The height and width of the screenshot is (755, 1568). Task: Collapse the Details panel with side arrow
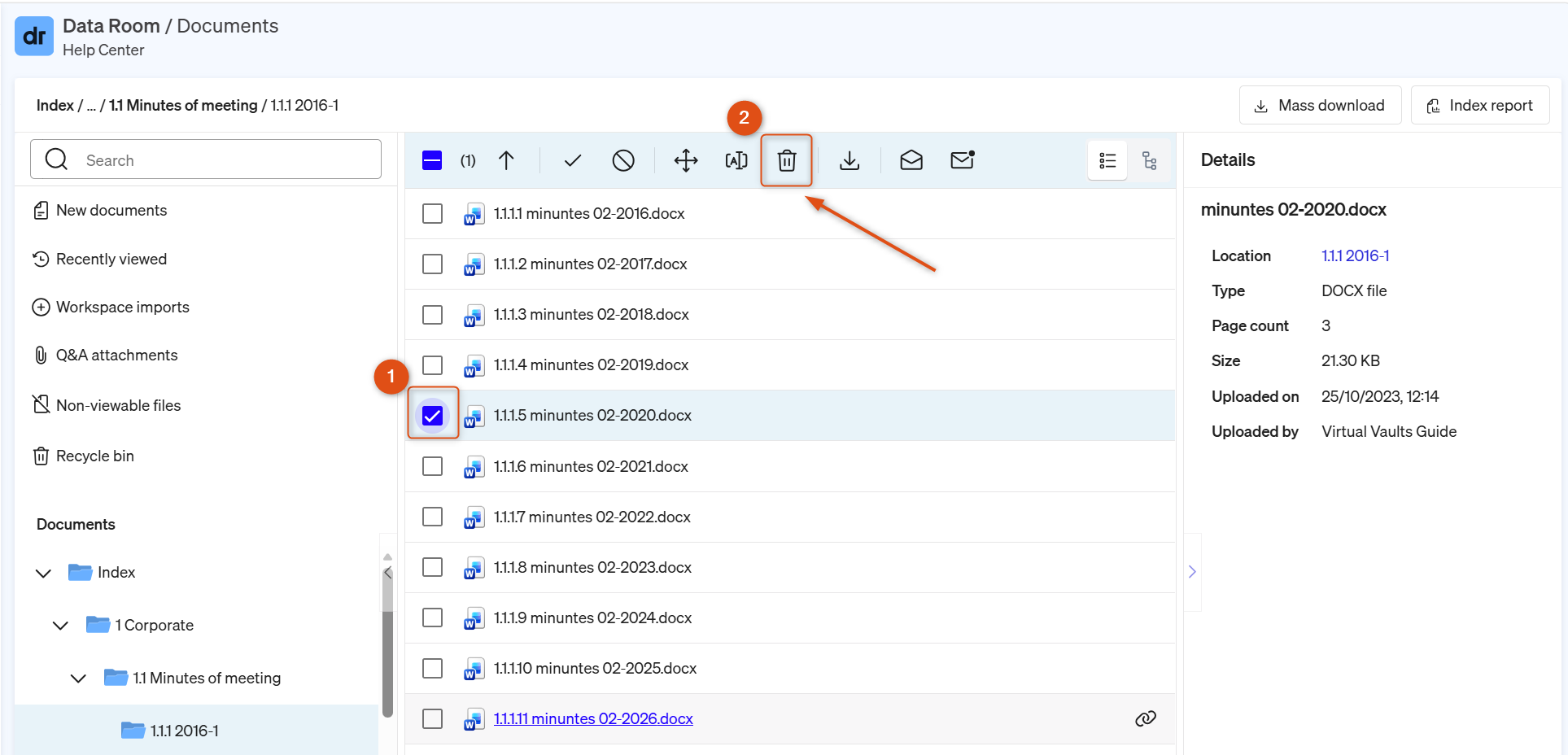tap(1192, 571)
